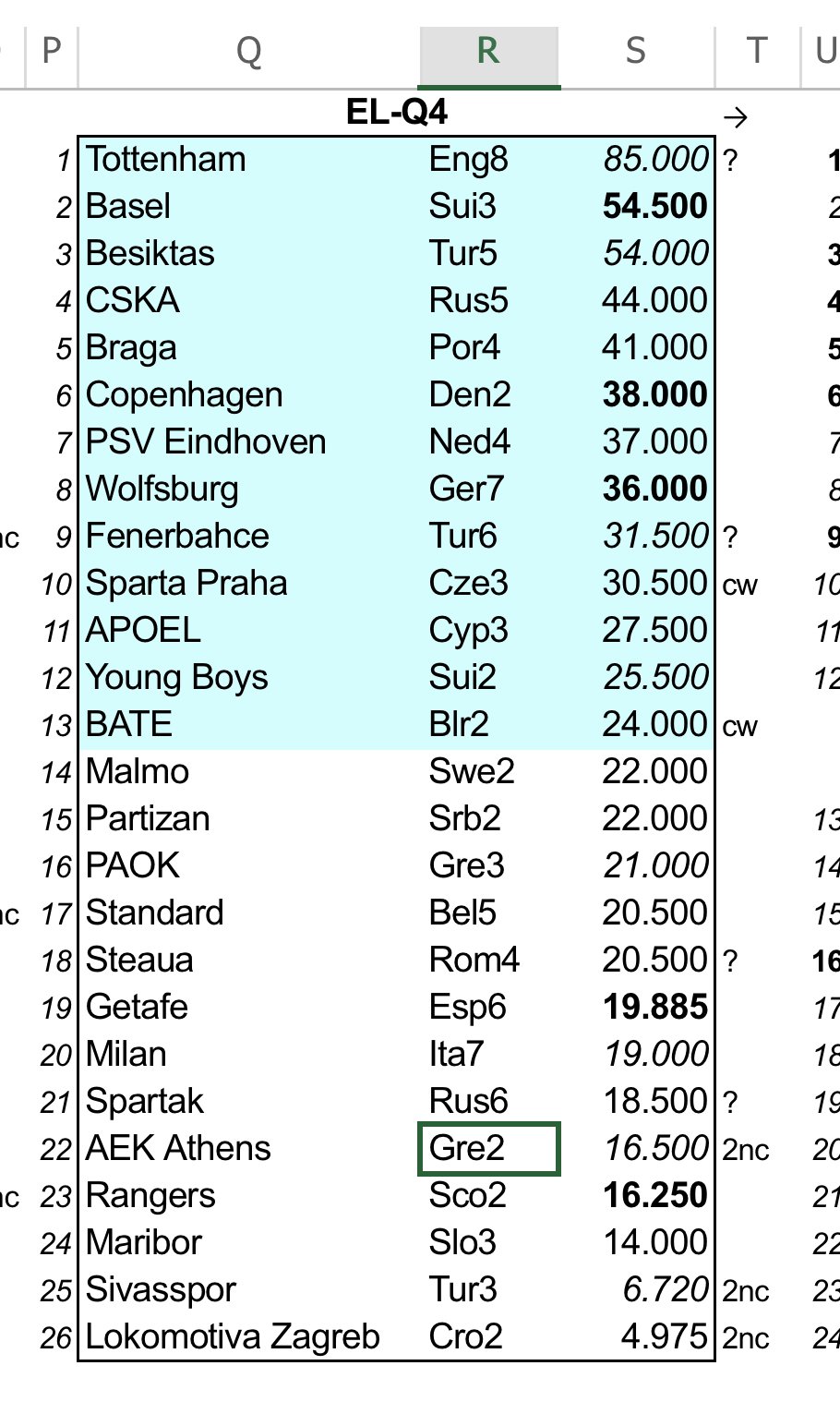840x1414 pixels.
Task: Select column S header
Action: click(x=636, y=54)
